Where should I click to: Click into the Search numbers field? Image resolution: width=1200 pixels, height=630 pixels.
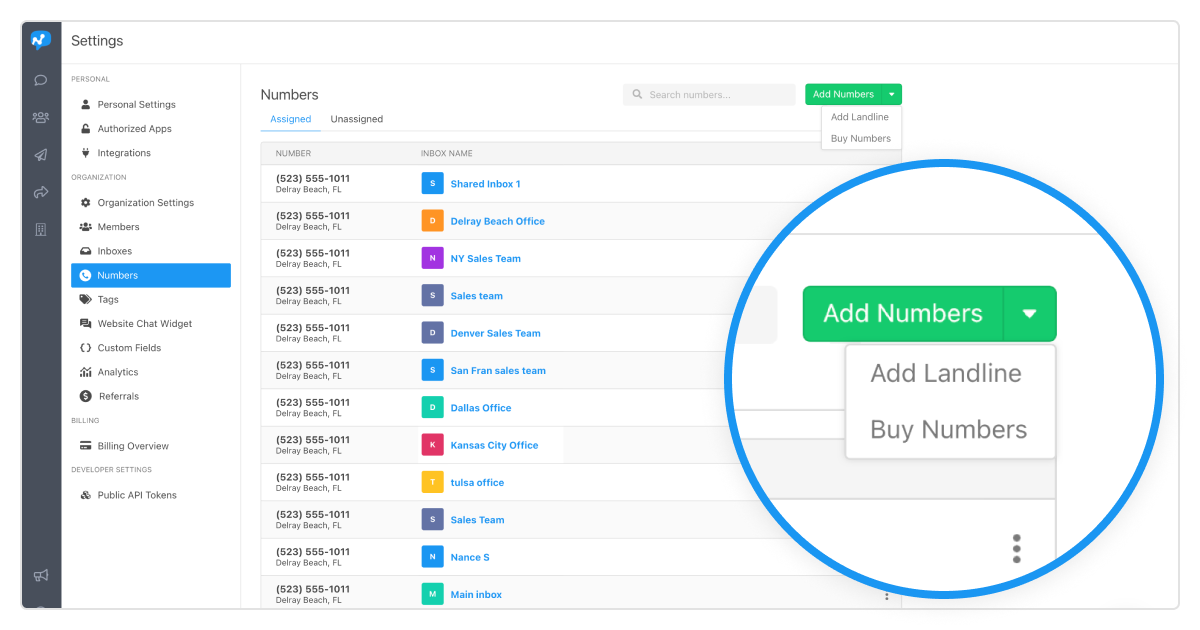(709, 95)
